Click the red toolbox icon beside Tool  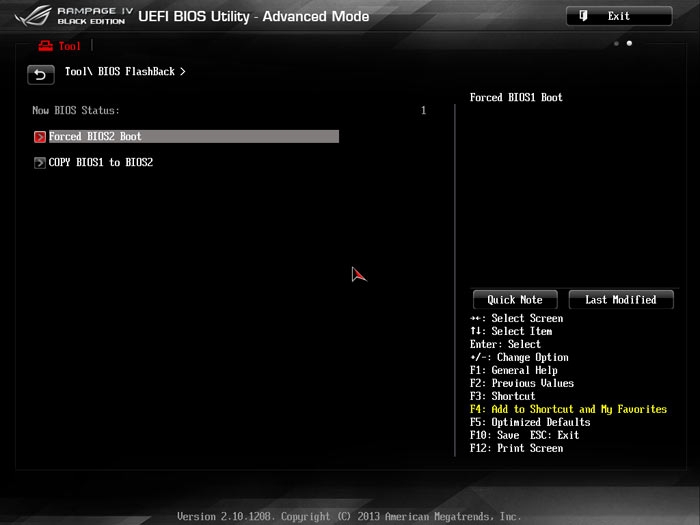point(45,46)
